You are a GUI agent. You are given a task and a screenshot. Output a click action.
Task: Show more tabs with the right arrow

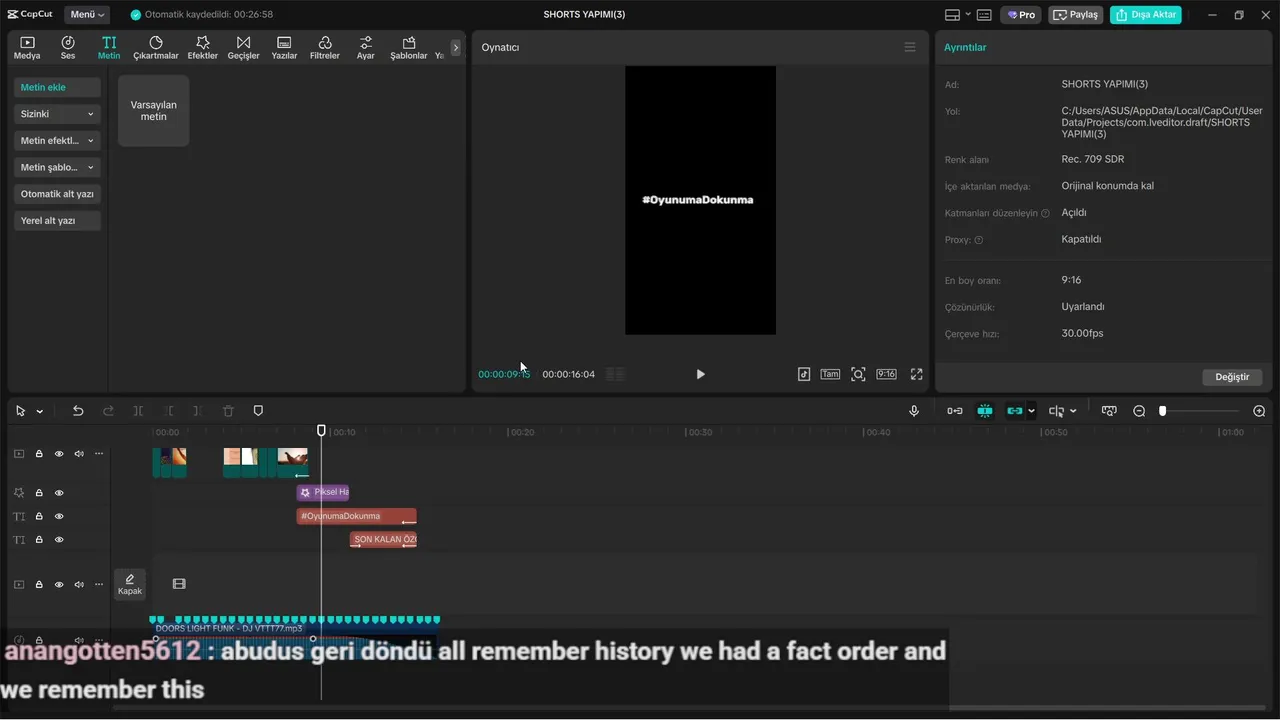tap(456, 47)
